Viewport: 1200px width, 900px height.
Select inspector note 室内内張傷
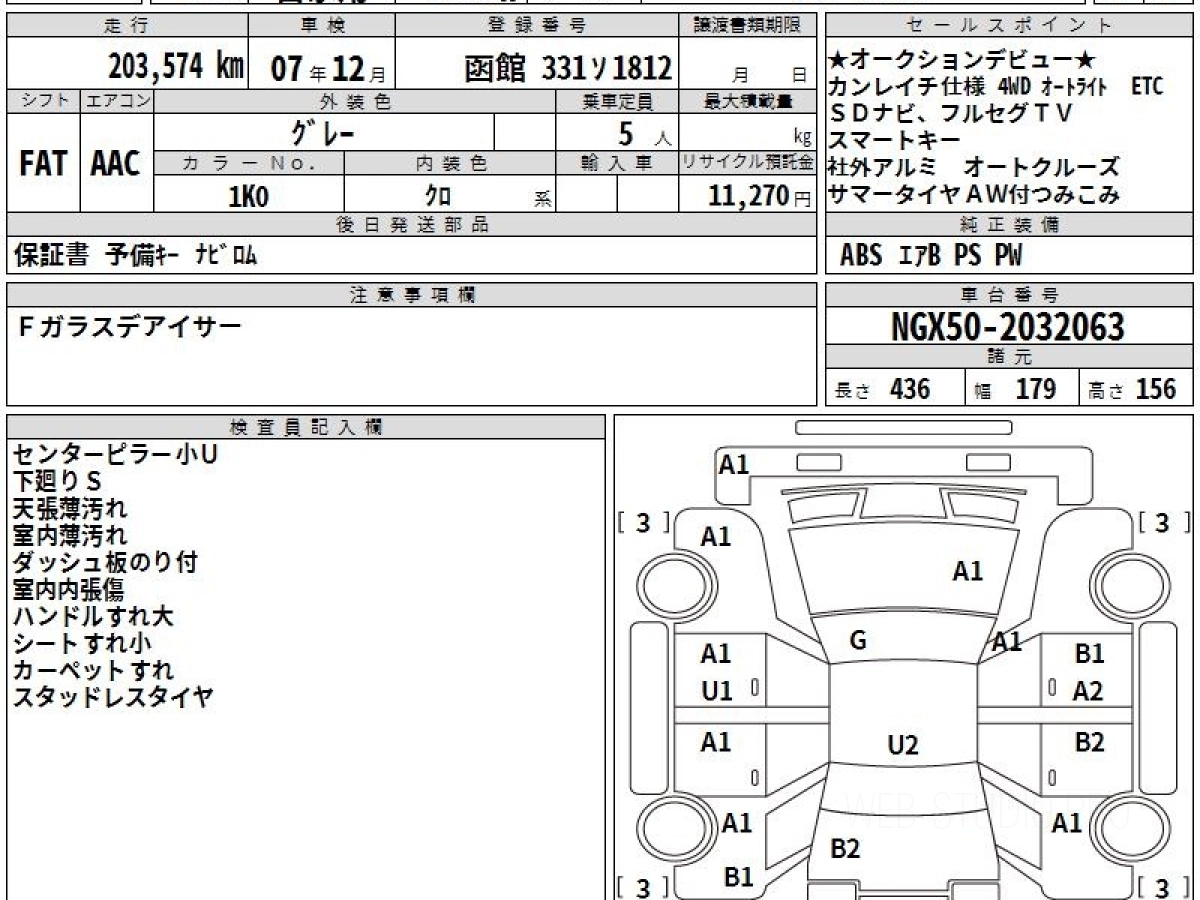[68, 589]
